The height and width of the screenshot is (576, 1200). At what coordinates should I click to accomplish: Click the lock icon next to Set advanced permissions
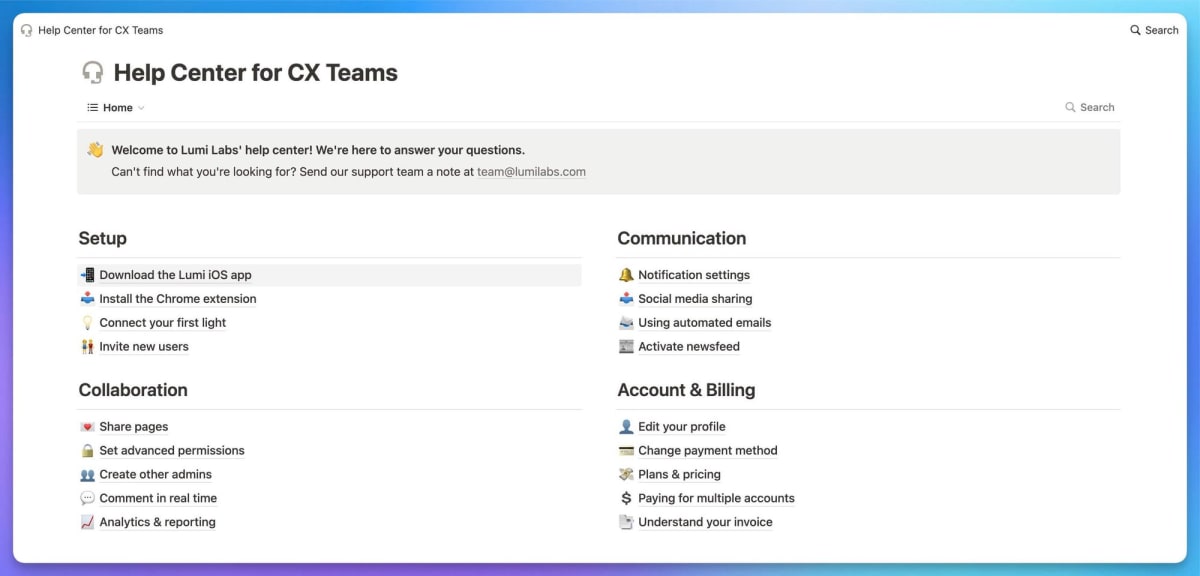point(88,451)
